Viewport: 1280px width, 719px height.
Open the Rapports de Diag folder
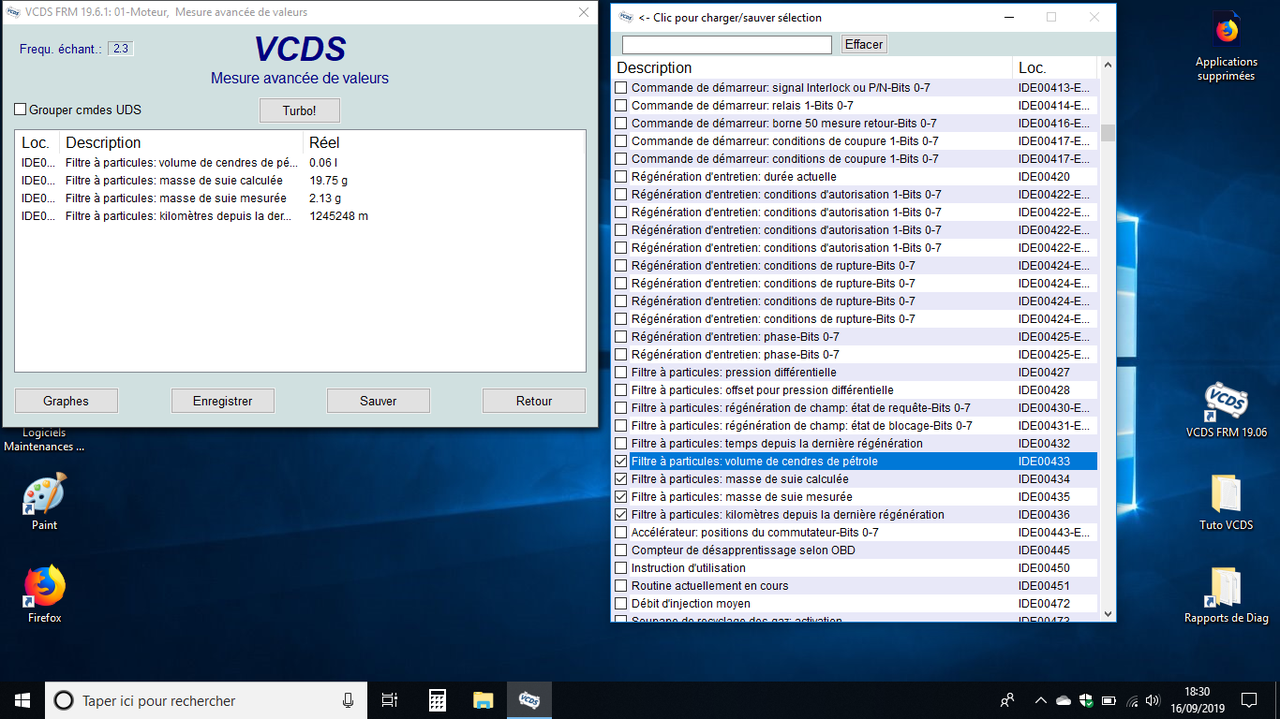coord(1226,595)
